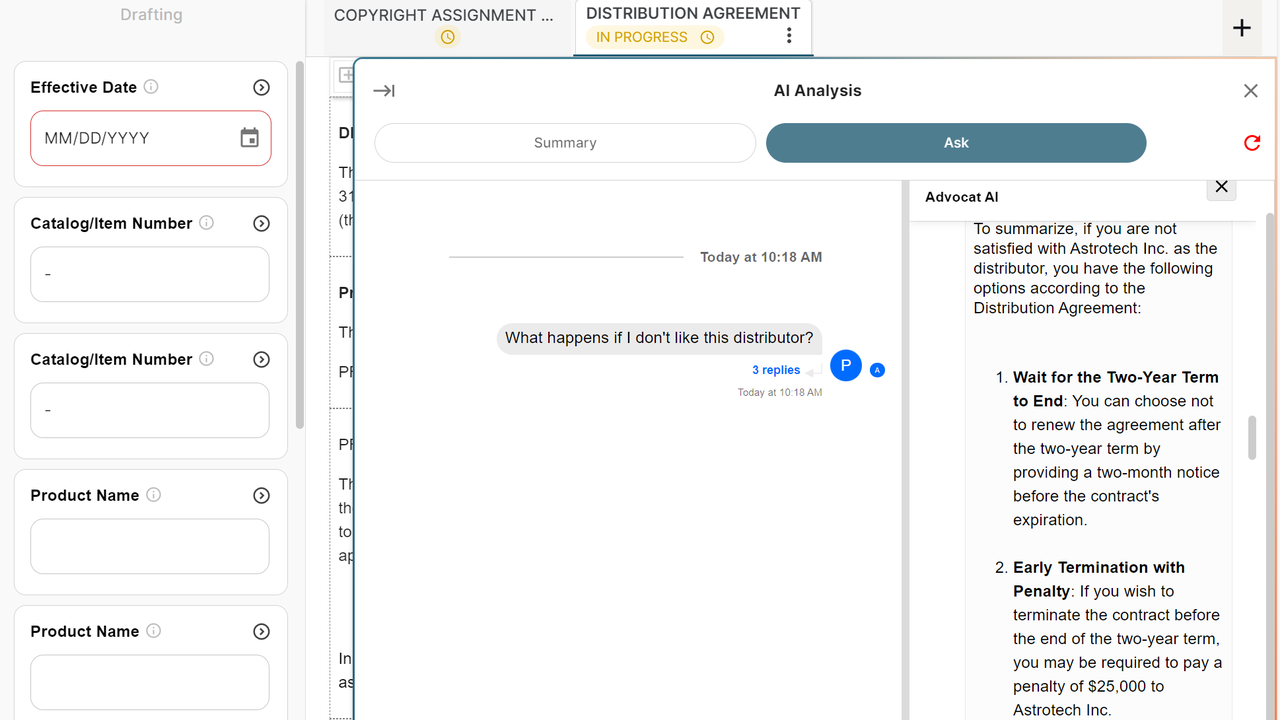Image resolution: width=1280 pixels, height=720 pixels.
Task: Open the 3 replies thread link
Action: coord(776,370)
